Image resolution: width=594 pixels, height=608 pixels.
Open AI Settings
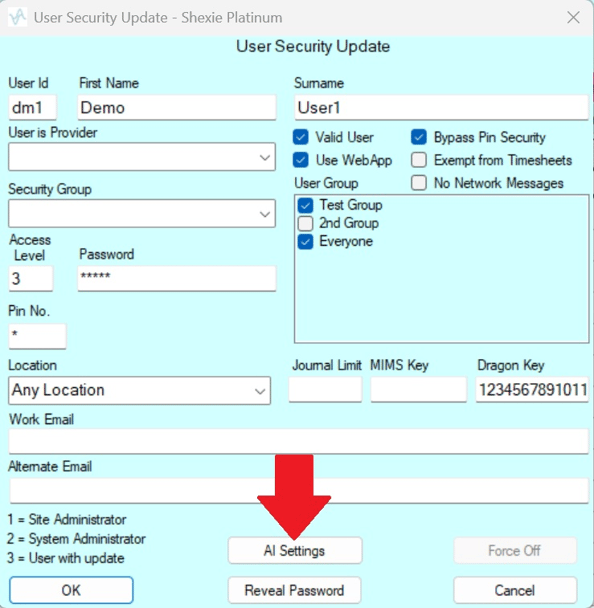click(295, 551)
